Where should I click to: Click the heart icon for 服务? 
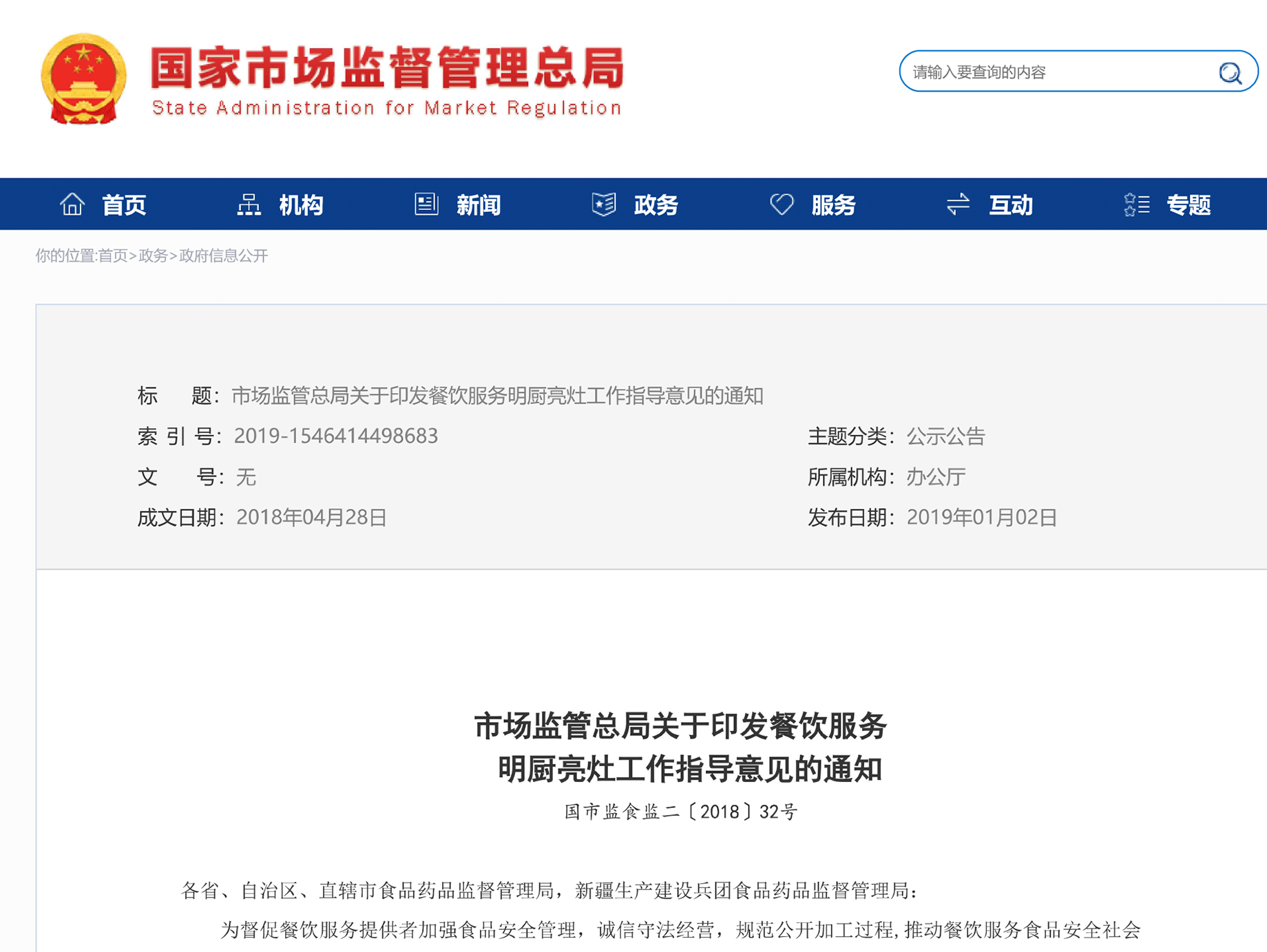pos(782,204)
